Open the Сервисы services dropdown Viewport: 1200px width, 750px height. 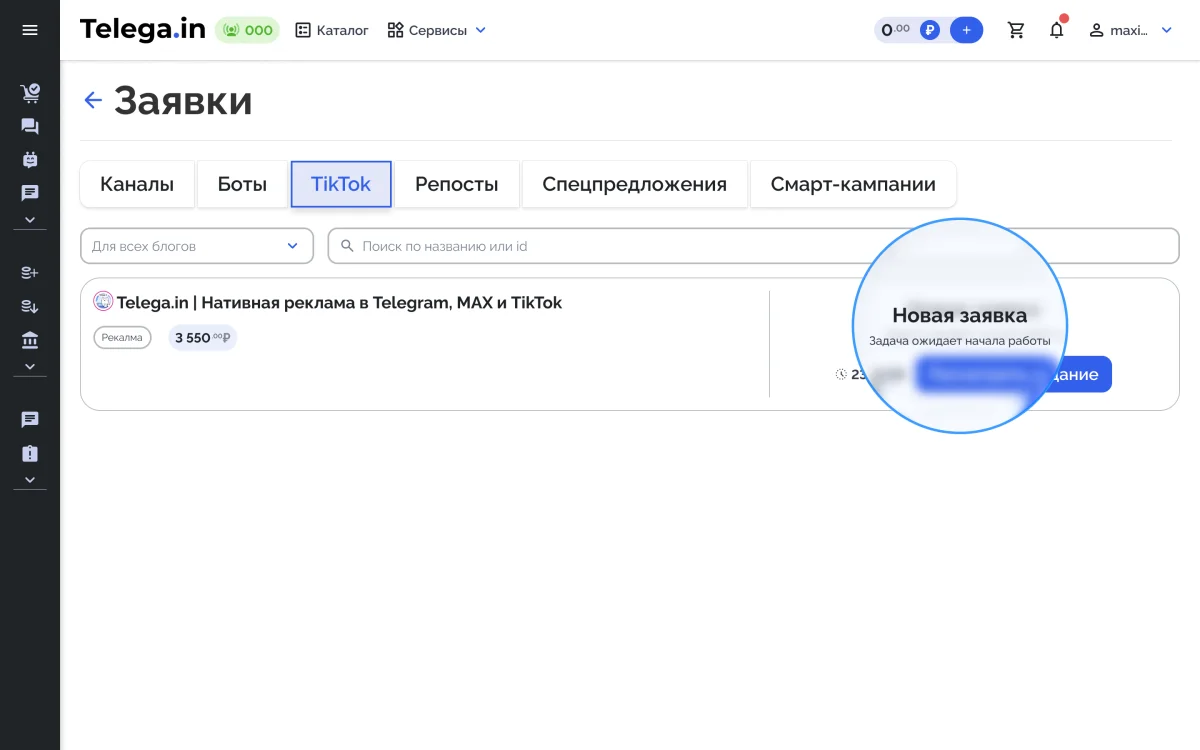pos(437,30)
